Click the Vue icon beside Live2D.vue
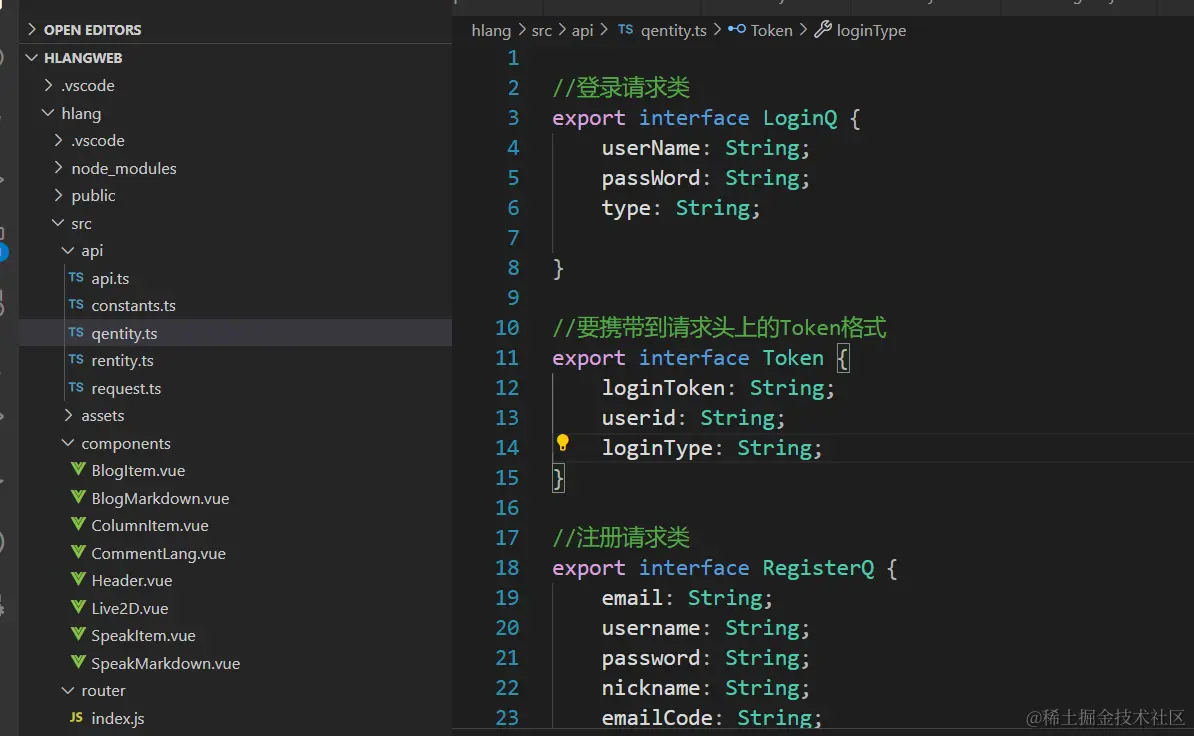This screenshot has width=1194, height=736. [78, 607]
